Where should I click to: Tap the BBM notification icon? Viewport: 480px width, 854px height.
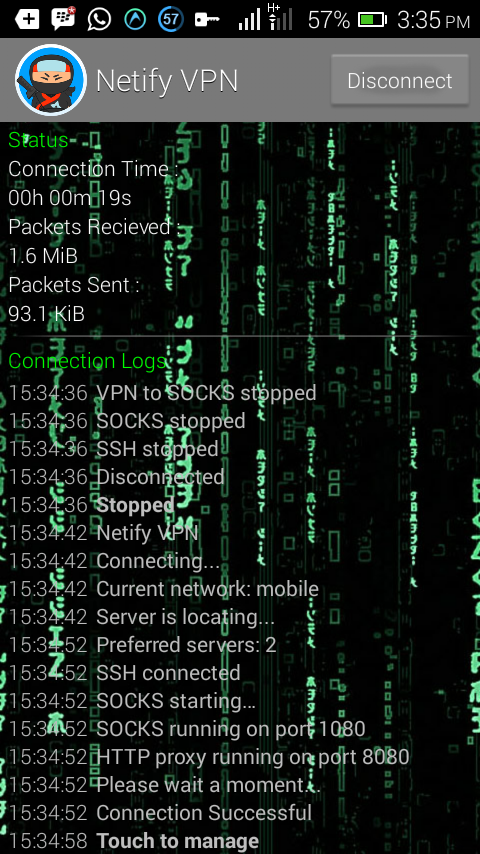point(63,19)
